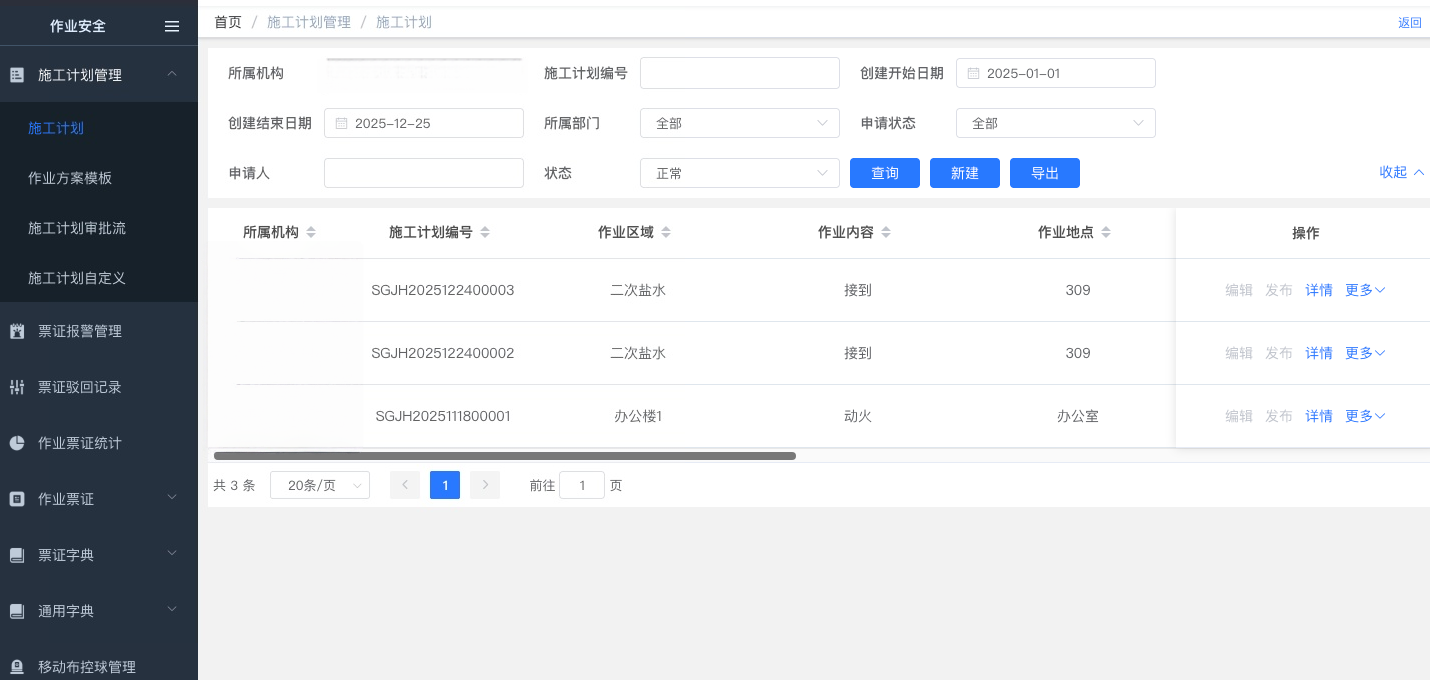Change the 20条/页 page size selector

320,485
